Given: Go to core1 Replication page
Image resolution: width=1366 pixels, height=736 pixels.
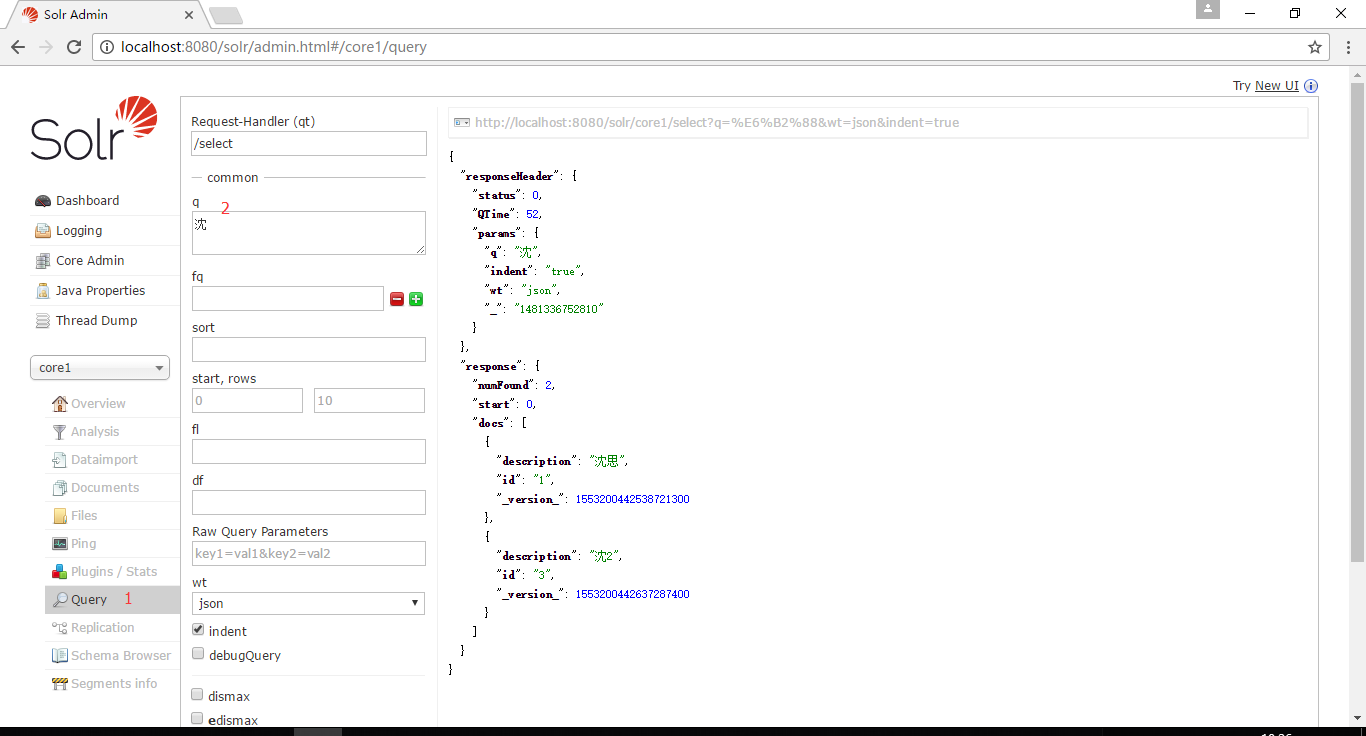Looking at the screenshot, I should coord(102,628).
